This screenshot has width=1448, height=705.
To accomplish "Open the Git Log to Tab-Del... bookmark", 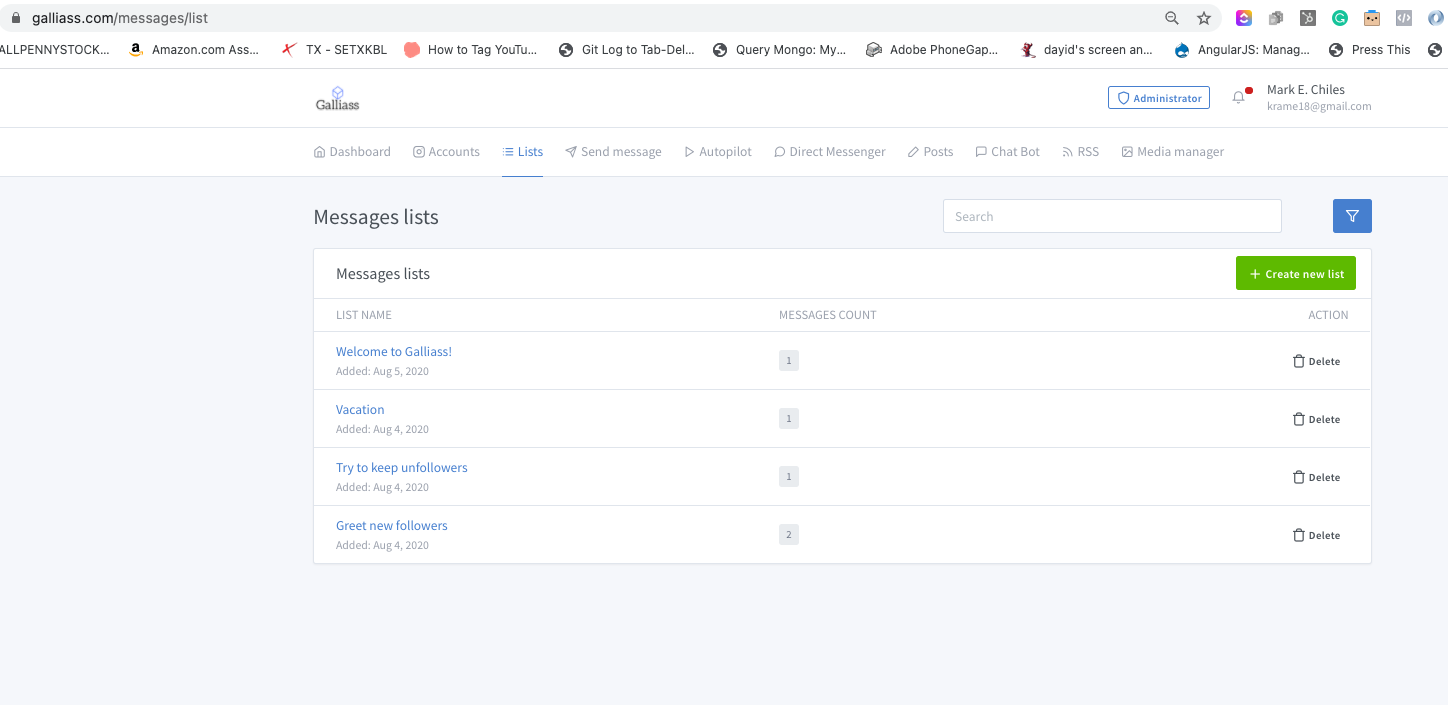I will (x=627, y=50).
